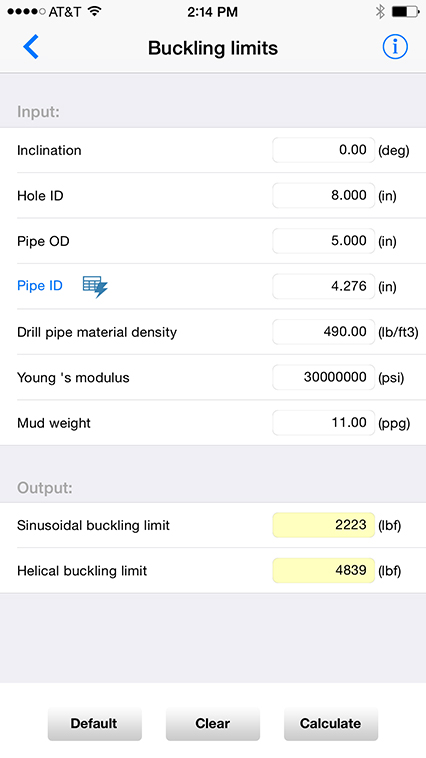Edit the Young's modulus field

point(323,377)
